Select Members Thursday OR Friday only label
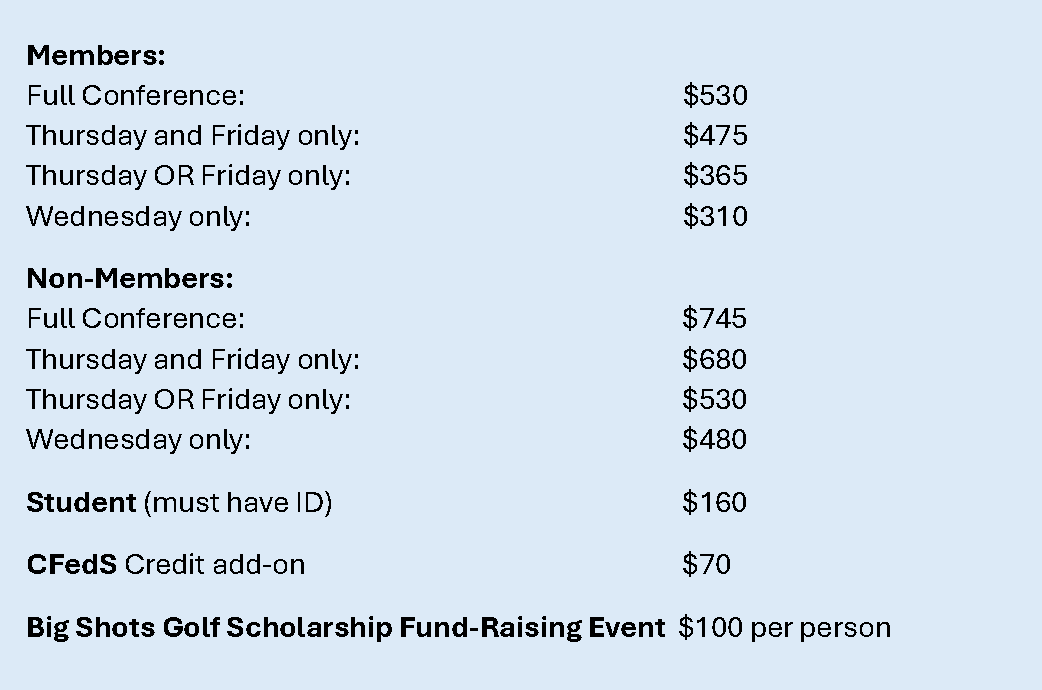The height and width of the screenshot is (690, 1042). click(188, 176)
